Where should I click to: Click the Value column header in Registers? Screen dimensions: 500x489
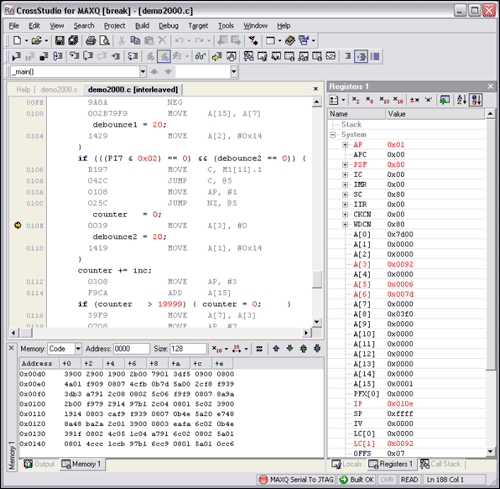tap(435, 114)
